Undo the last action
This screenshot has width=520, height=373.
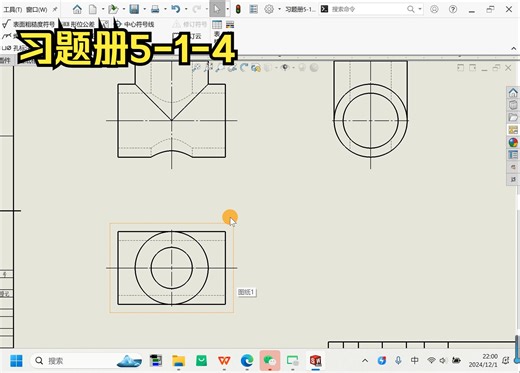click(x=176, y=9)
